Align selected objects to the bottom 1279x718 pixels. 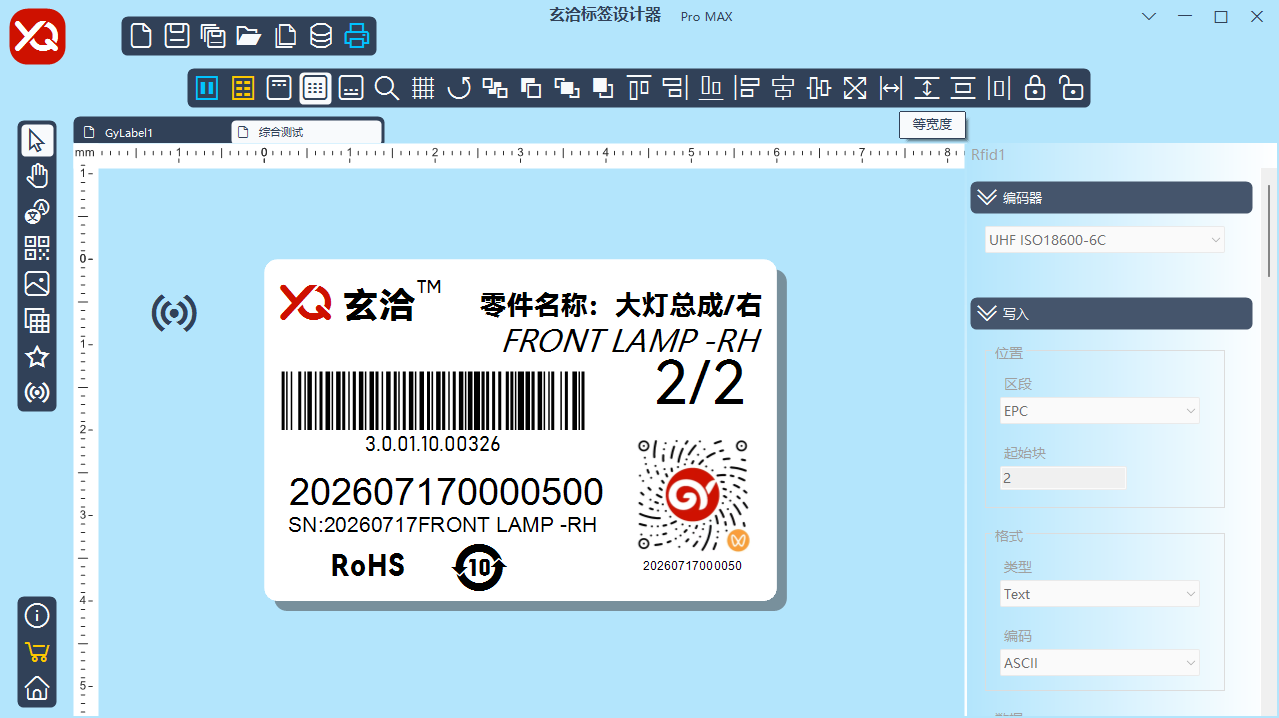711,88
